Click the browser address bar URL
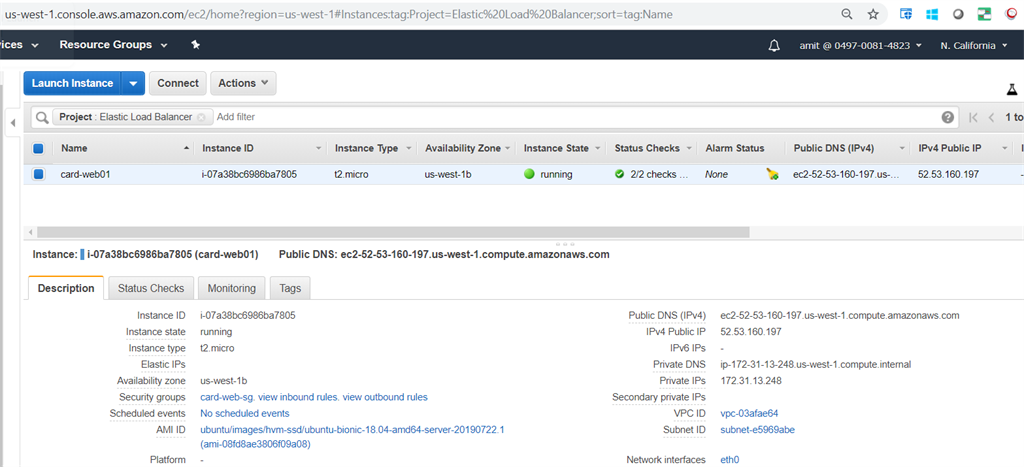1024x467 pixels. click(338, 14)
